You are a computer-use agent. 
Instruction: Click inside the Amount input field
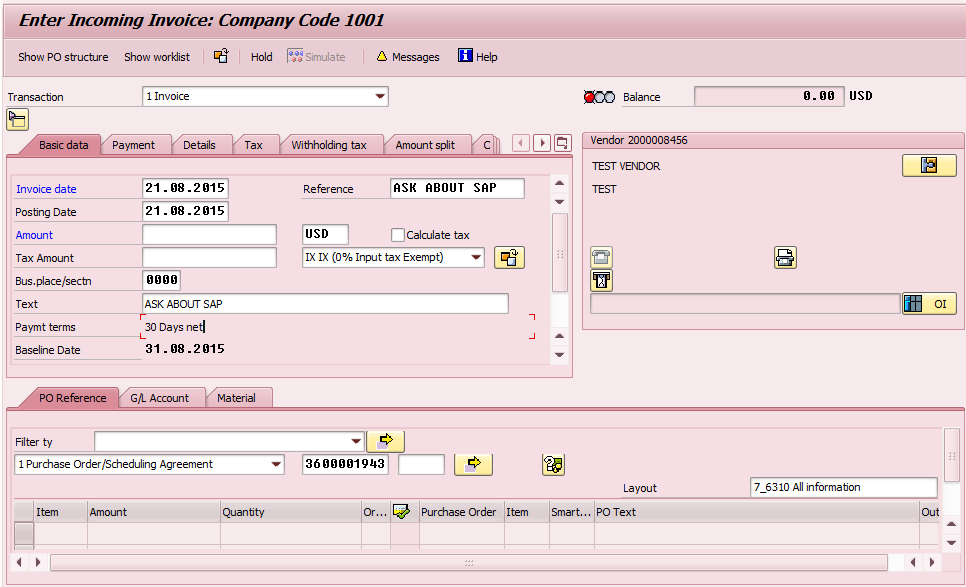tap(208, 235)
